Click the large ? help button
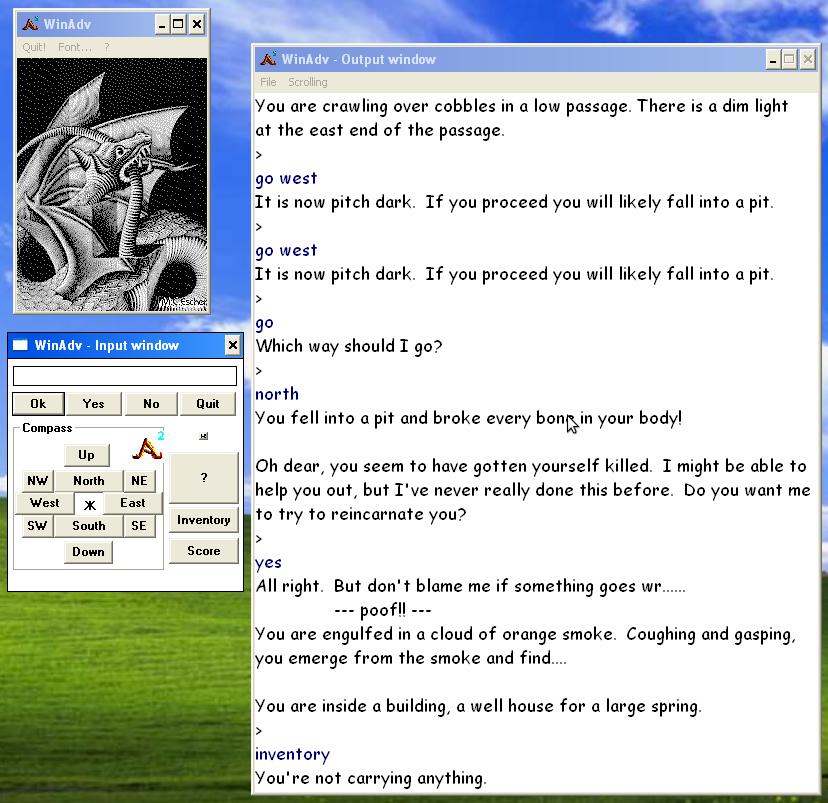Viewport: 828px width, 803px height. click(x=204, y=478)
